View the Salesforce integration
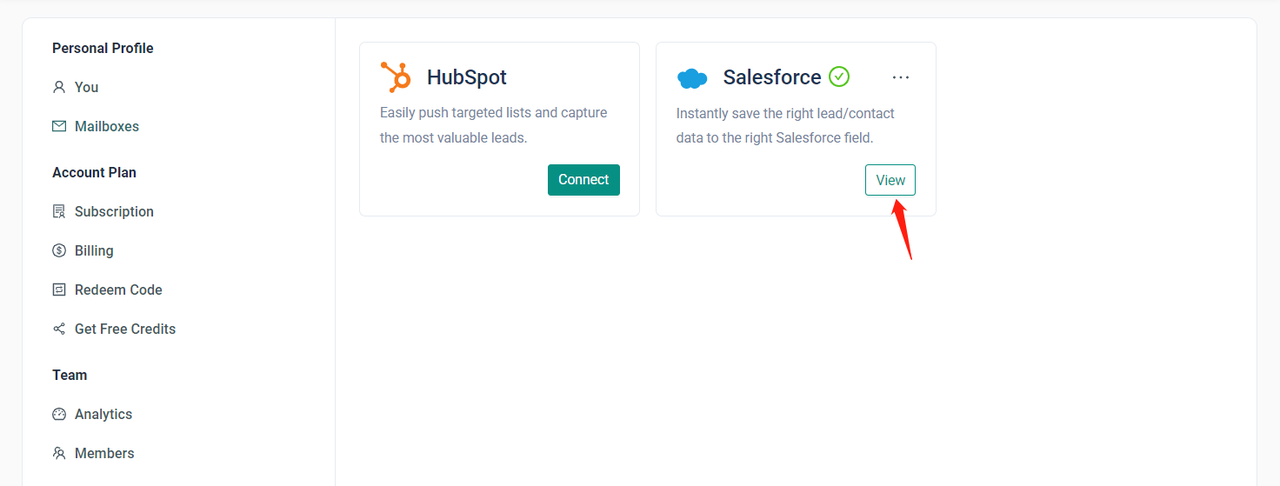Image resolution: width=1280 pixels, height=486 pixels. click(890, 180)
